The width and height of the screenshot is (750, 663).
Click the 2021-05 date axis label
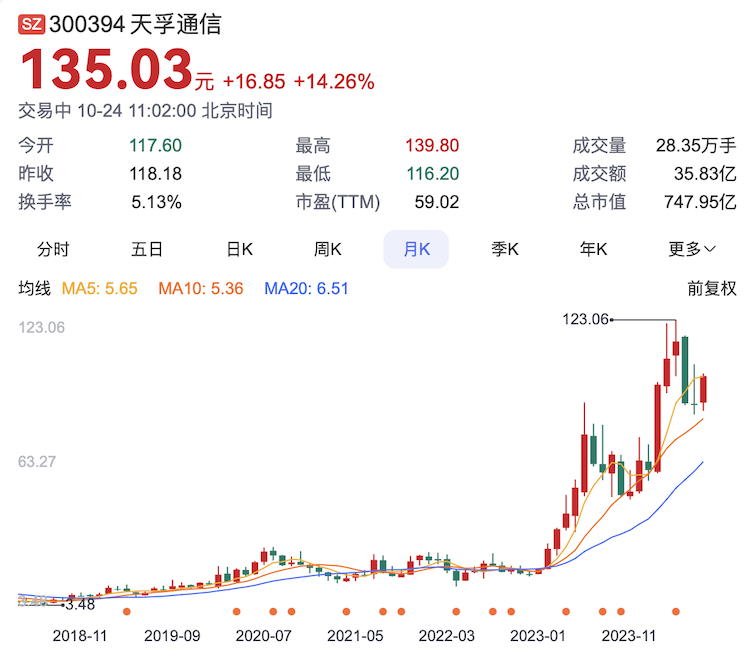[355, 636]
